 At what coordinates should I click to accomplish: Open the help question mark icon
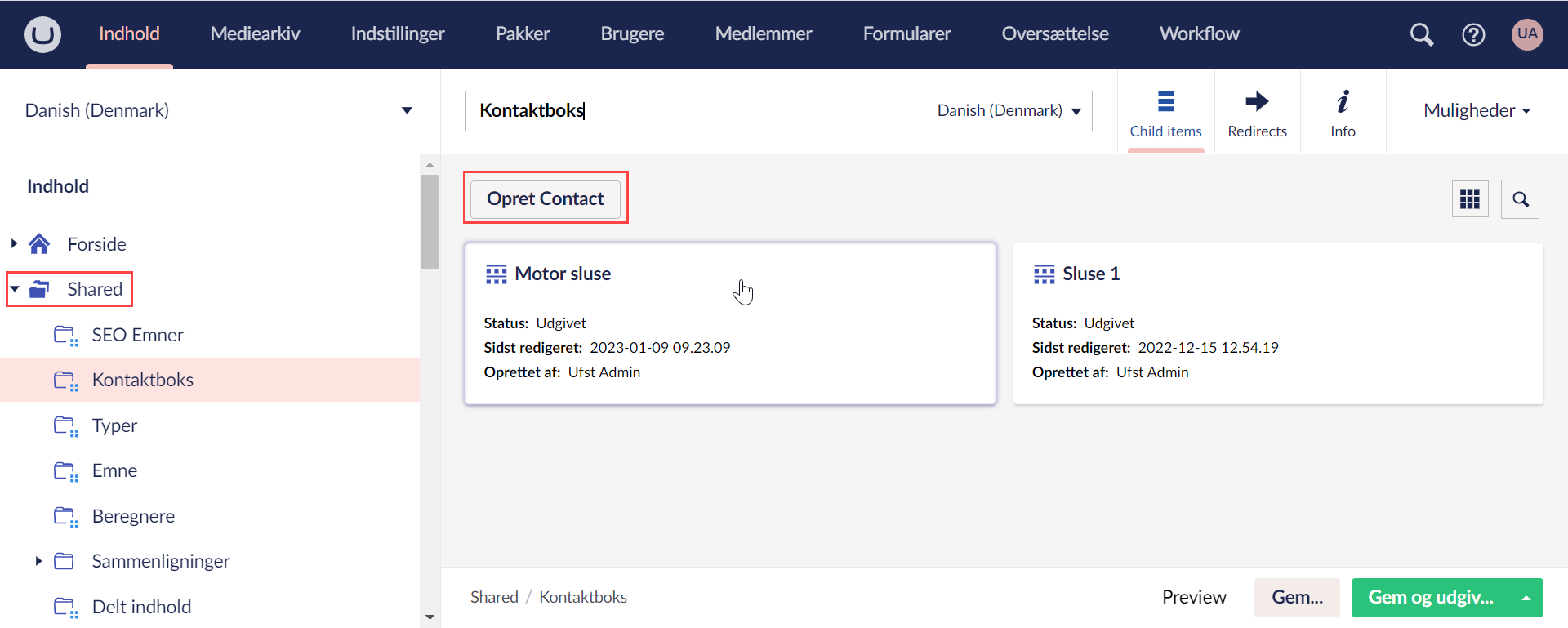tap(1473, 34)
